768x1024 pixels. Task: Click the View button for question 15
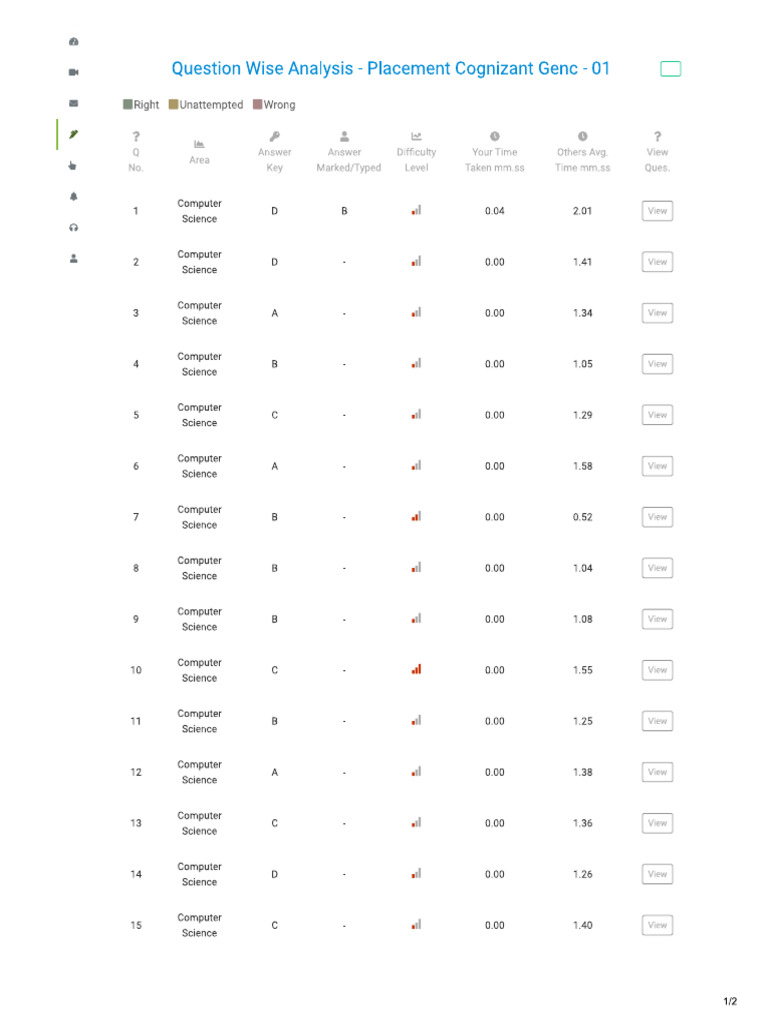click(657, 925)
